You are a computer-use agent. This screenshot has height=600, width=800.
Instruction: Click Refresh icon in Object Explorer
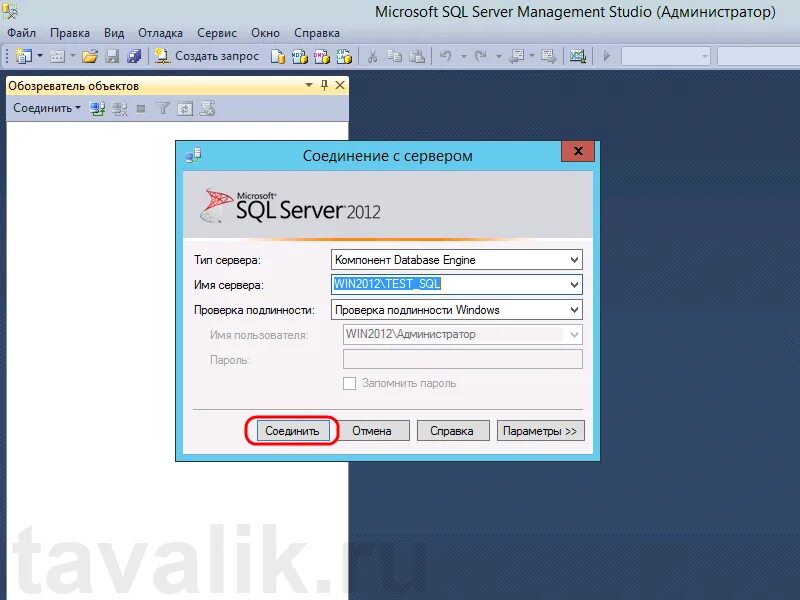(185, 109)
